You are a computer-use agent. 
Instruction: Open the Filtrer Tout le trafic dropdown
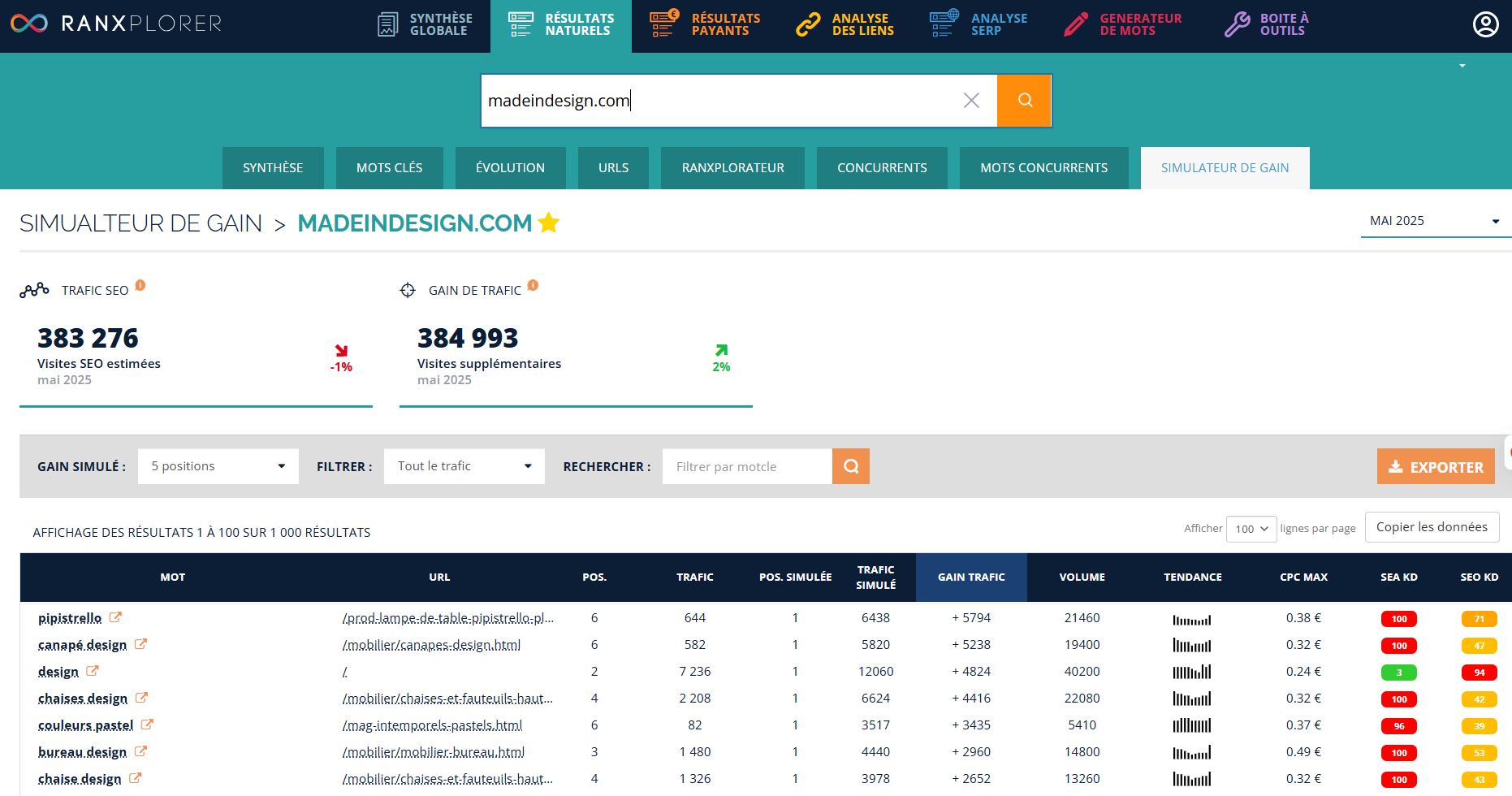(x=464, y=466)
